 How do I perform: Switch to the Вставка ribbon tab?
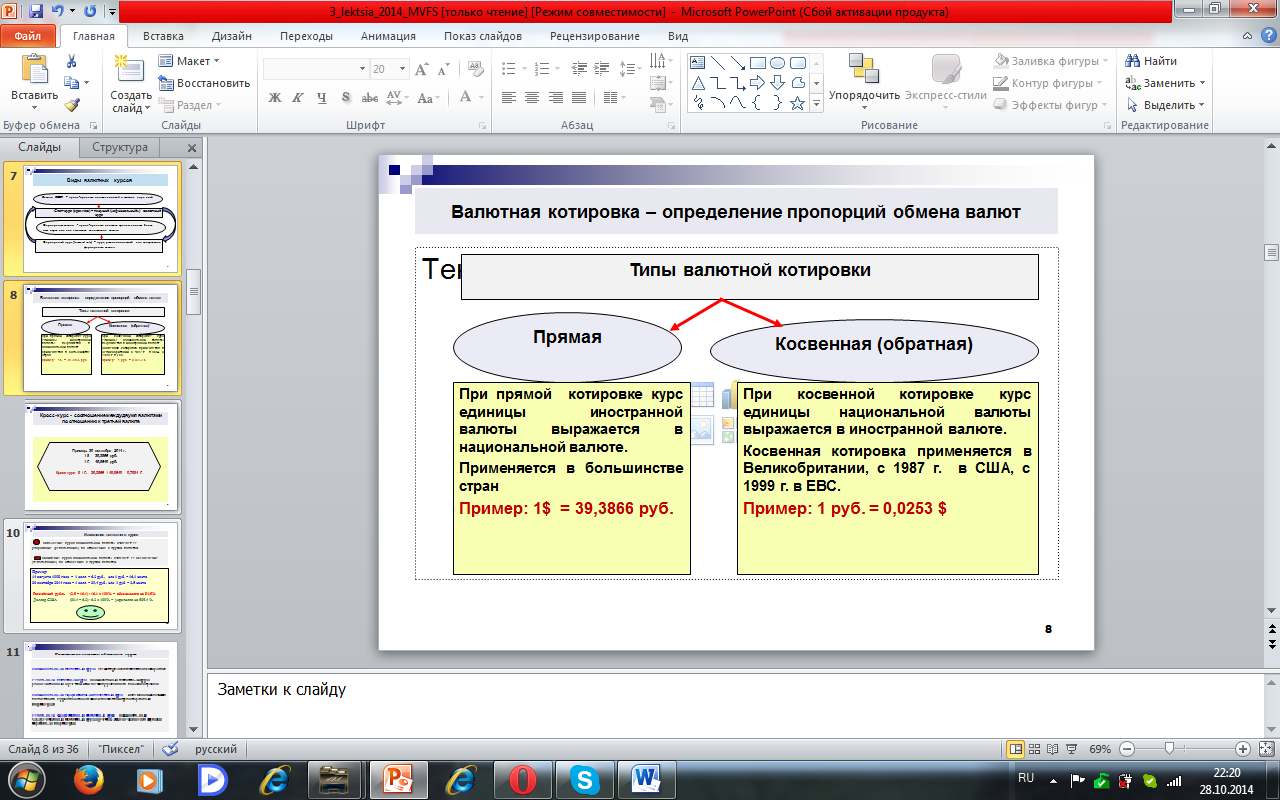[x=163, y=36]
